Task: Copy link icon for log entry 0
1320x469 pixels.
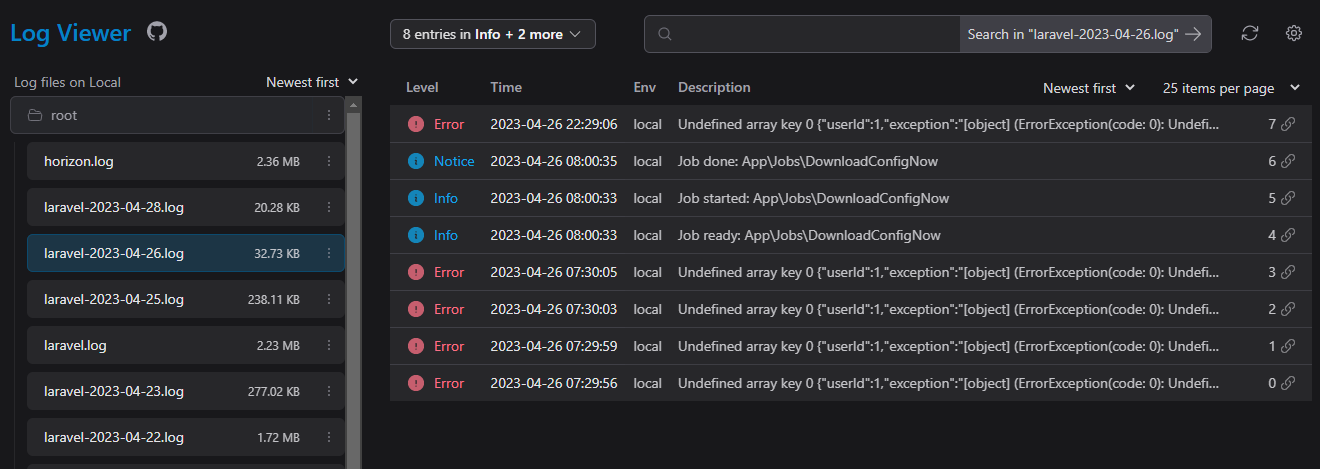Action: (1288, 383)
